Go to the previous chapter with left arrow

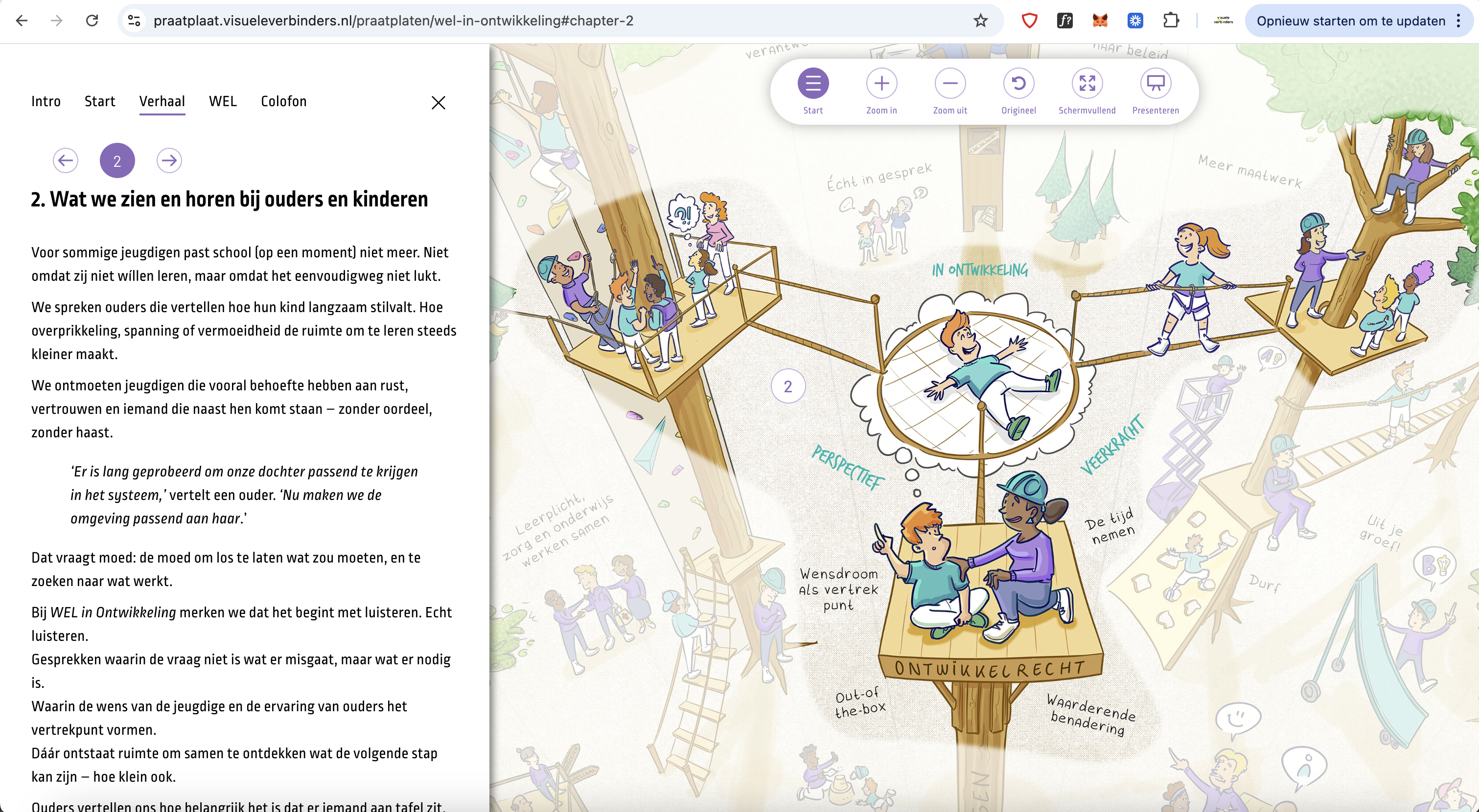pos(66,160)
